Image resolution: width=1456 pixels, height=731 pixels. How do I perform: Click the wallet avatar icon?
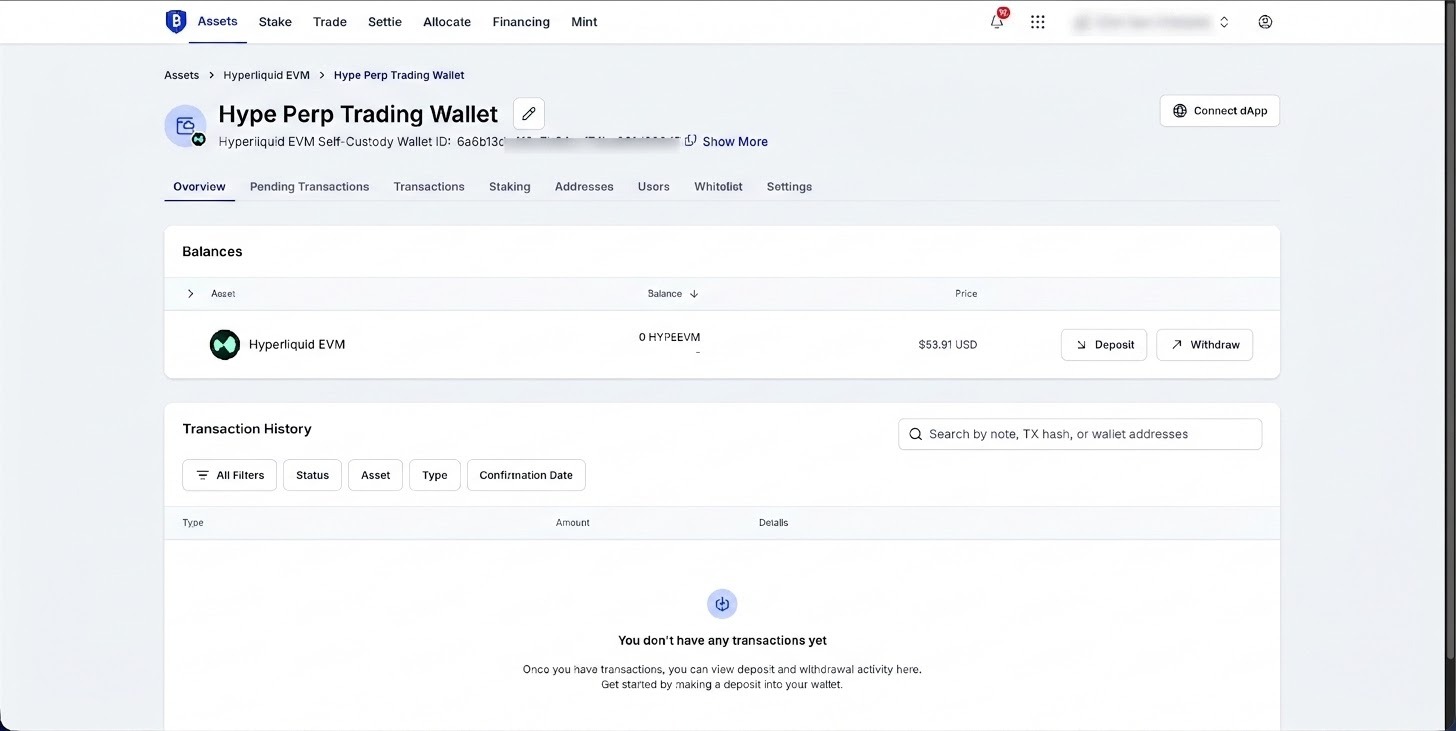coord(185,125)
